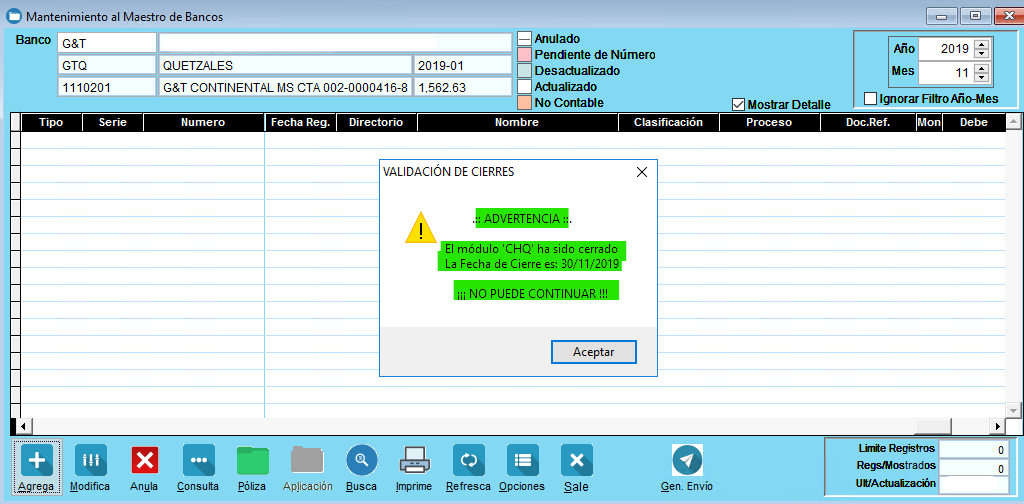Click the Busca search icon

click(361, 460)
